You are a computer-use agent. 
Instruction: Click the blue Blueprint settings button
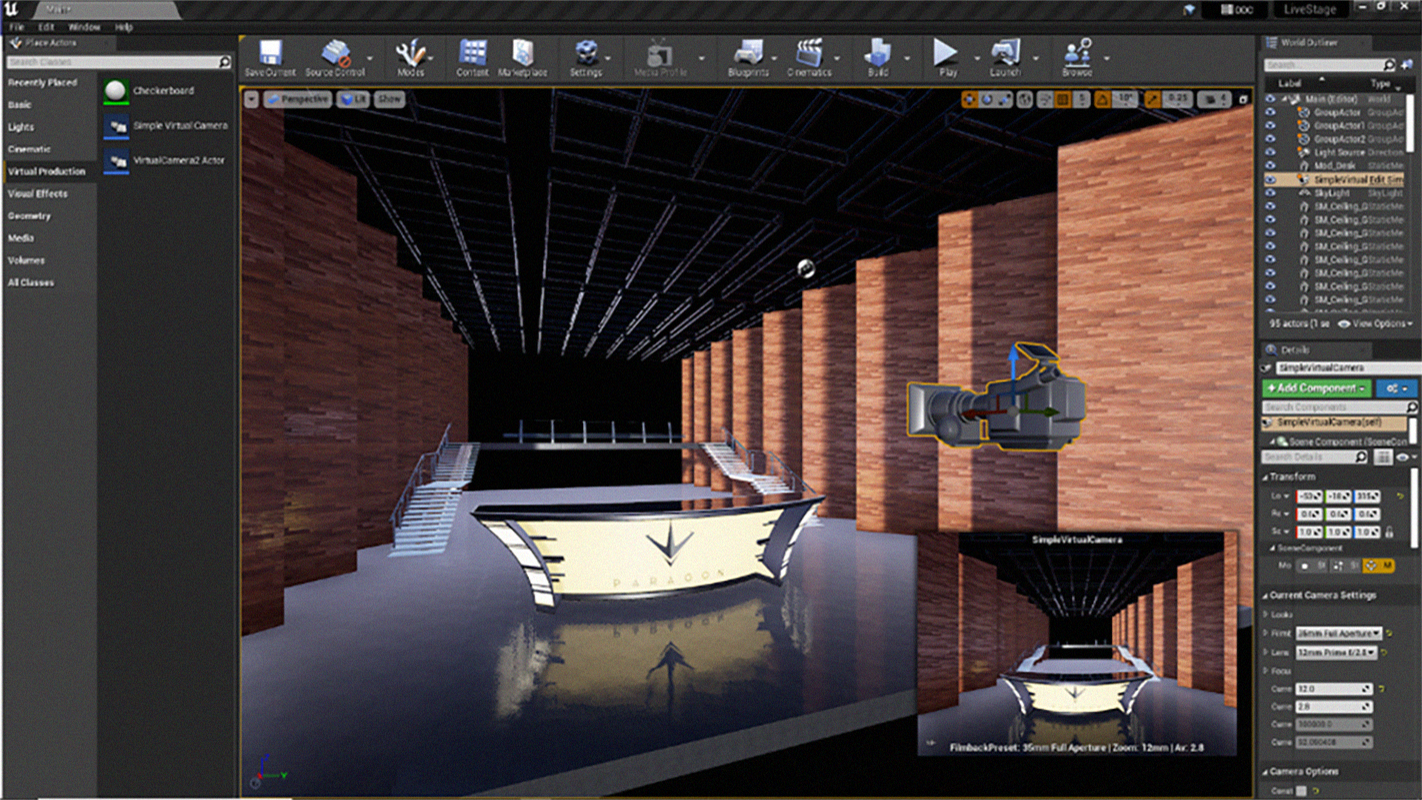tap(1396, 388)
